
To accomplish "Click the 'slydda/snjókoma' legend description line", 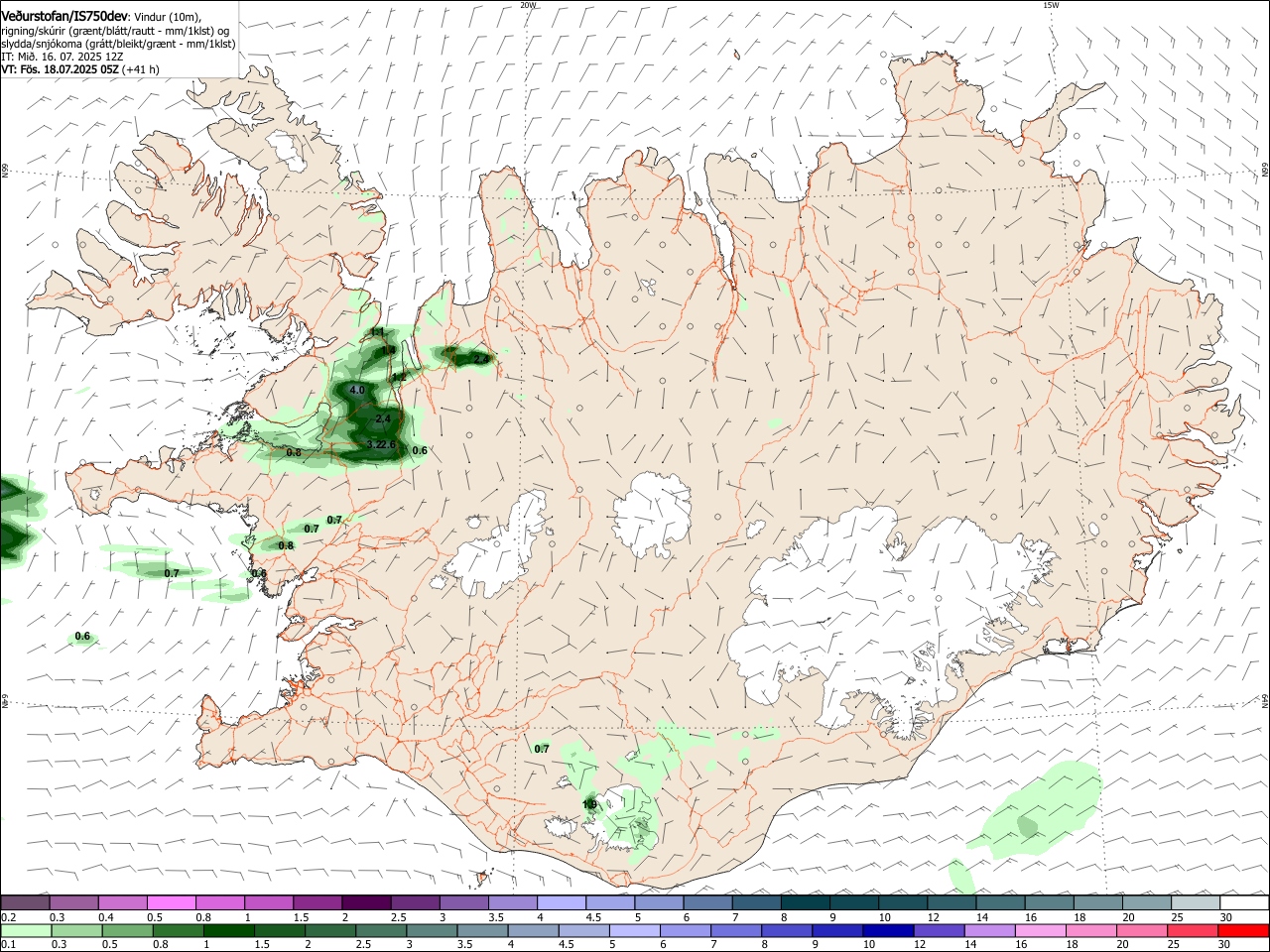I will point(118,44).
